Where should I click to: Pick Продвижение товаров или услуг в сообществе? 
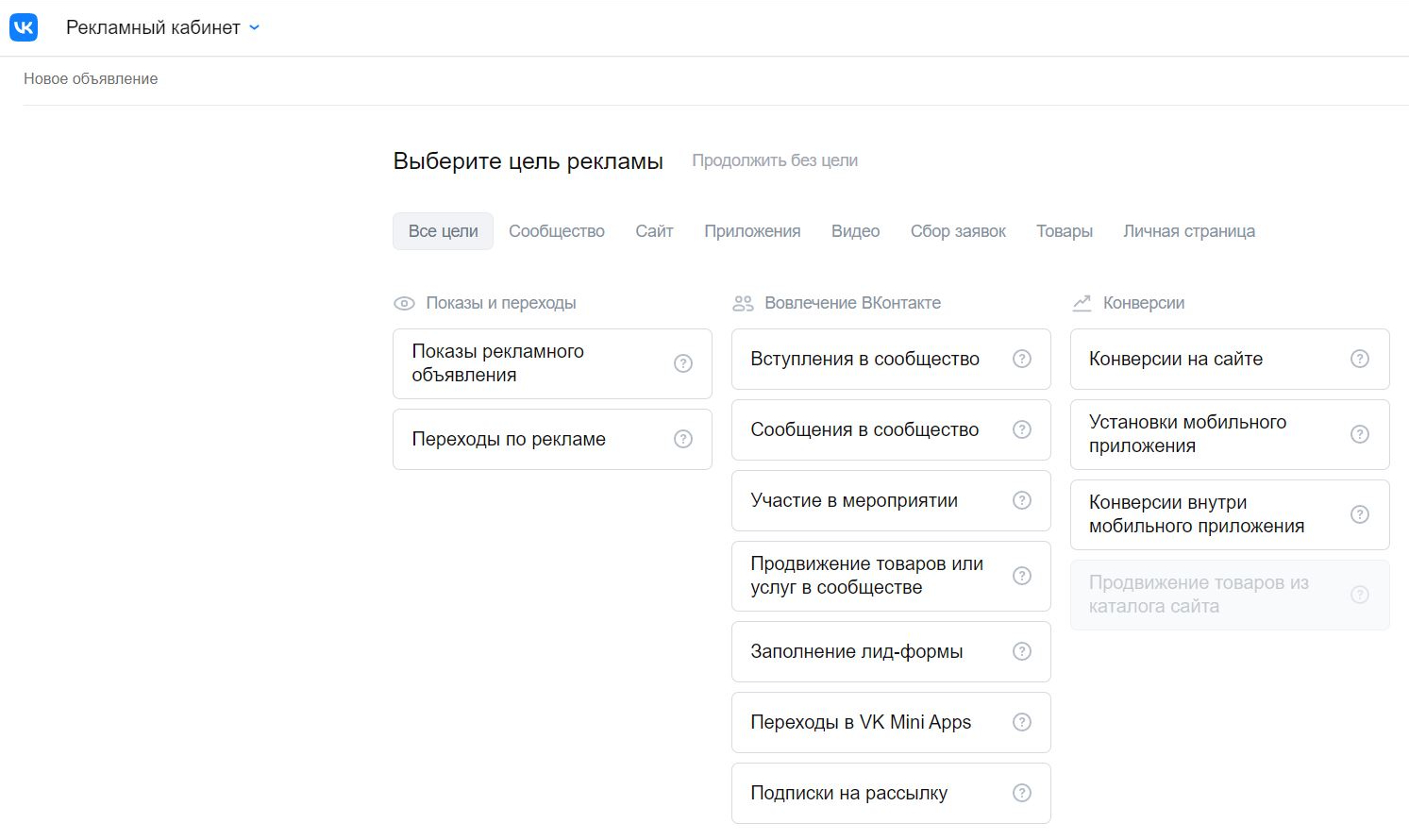point(891,576)
